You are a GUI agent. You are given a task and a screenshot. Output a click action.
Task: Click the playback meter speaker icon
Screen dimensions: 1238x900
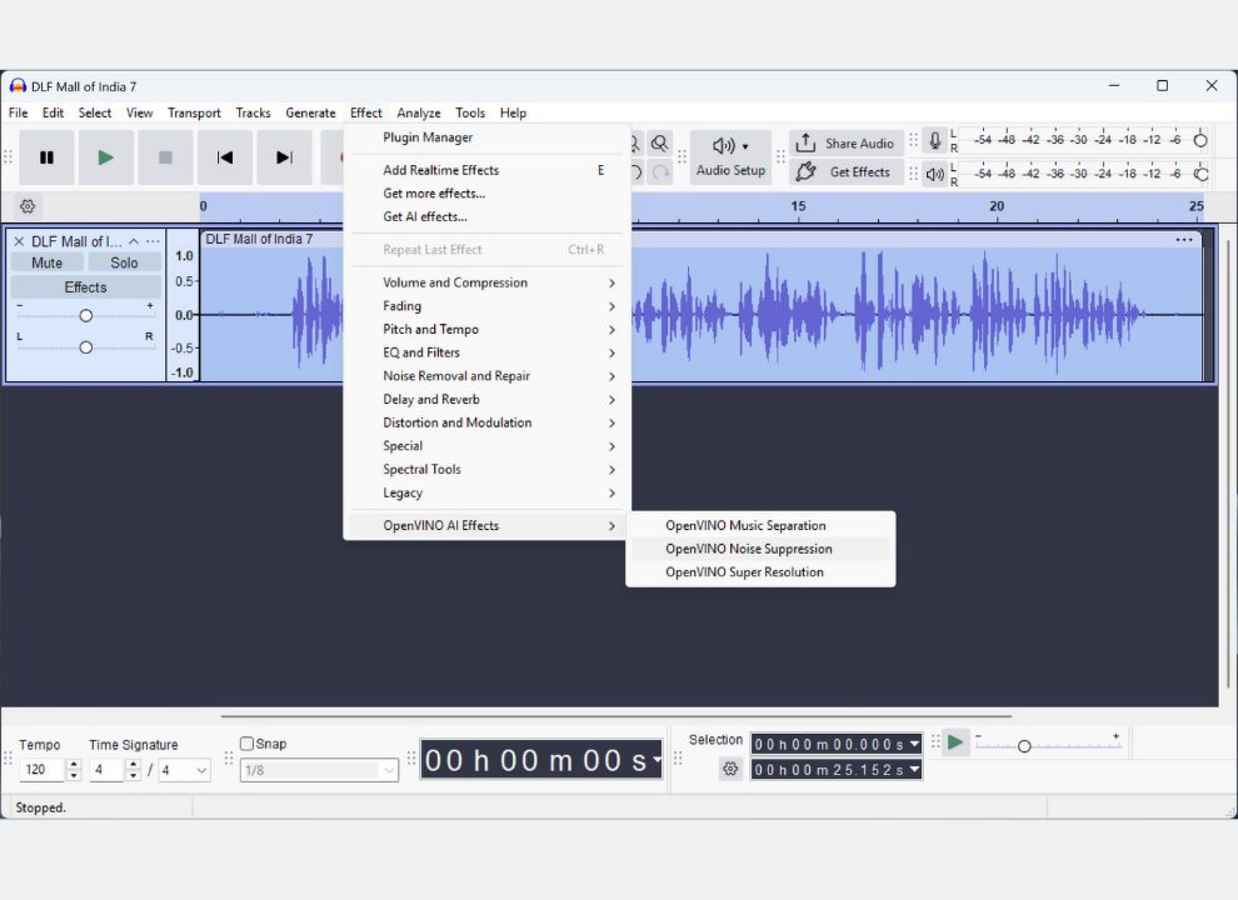pos(934,173)
